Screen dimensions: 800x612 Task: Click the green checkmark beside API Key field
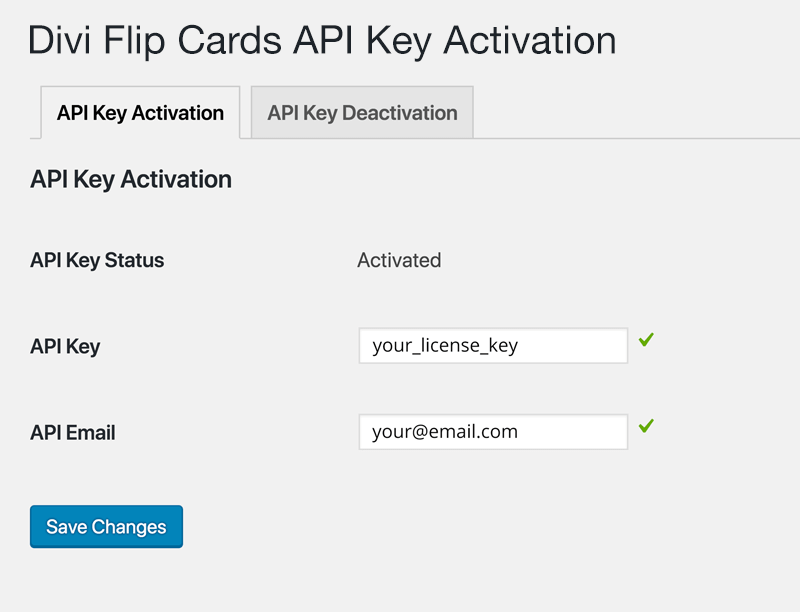click(x=646, y=340)
